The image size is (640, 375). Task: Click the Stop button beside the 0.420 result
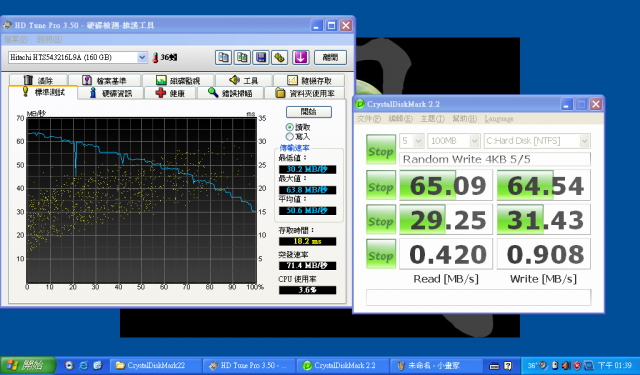pos(381,254)
